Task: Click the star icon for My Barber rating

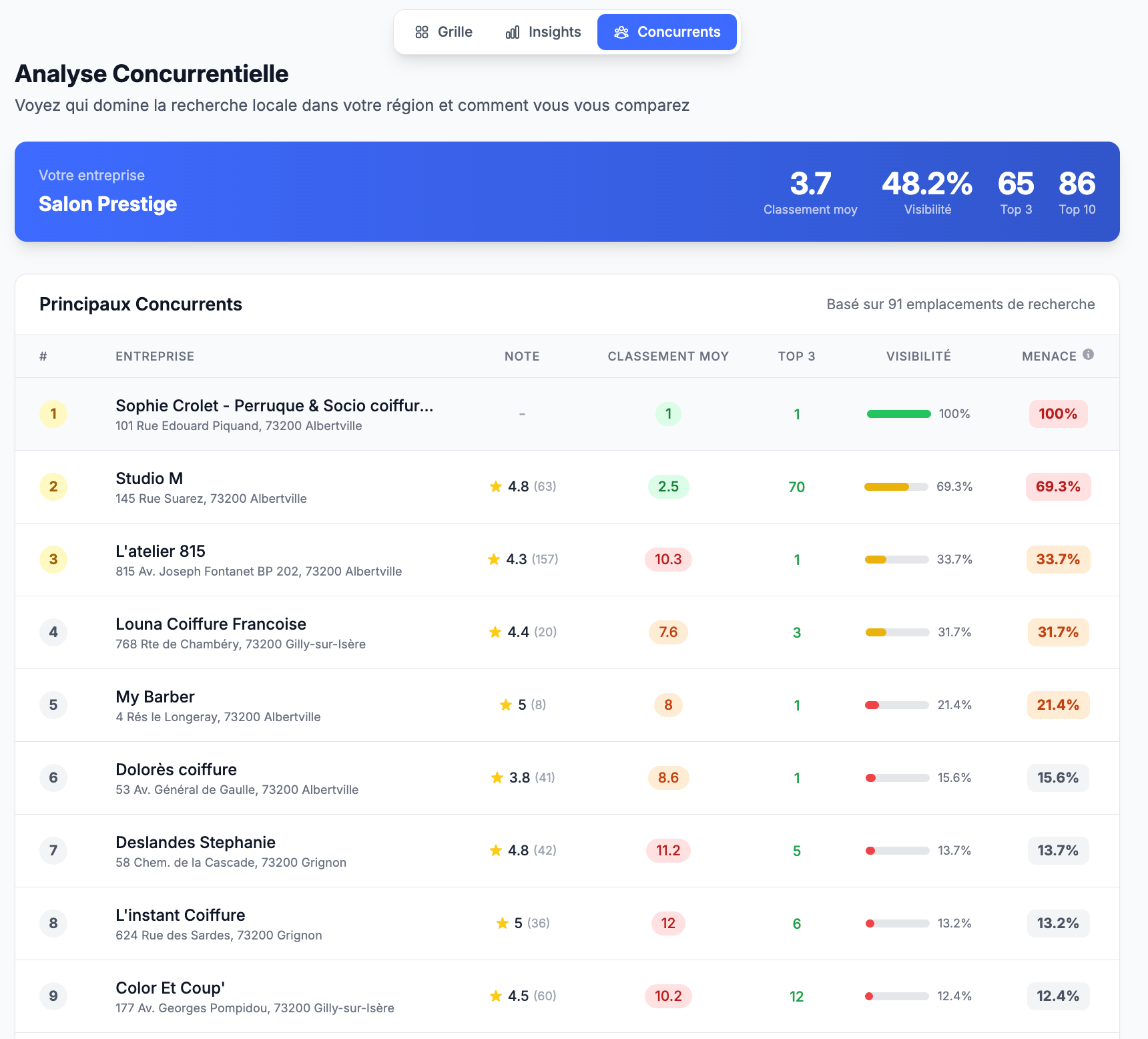Action: [506, 704]
